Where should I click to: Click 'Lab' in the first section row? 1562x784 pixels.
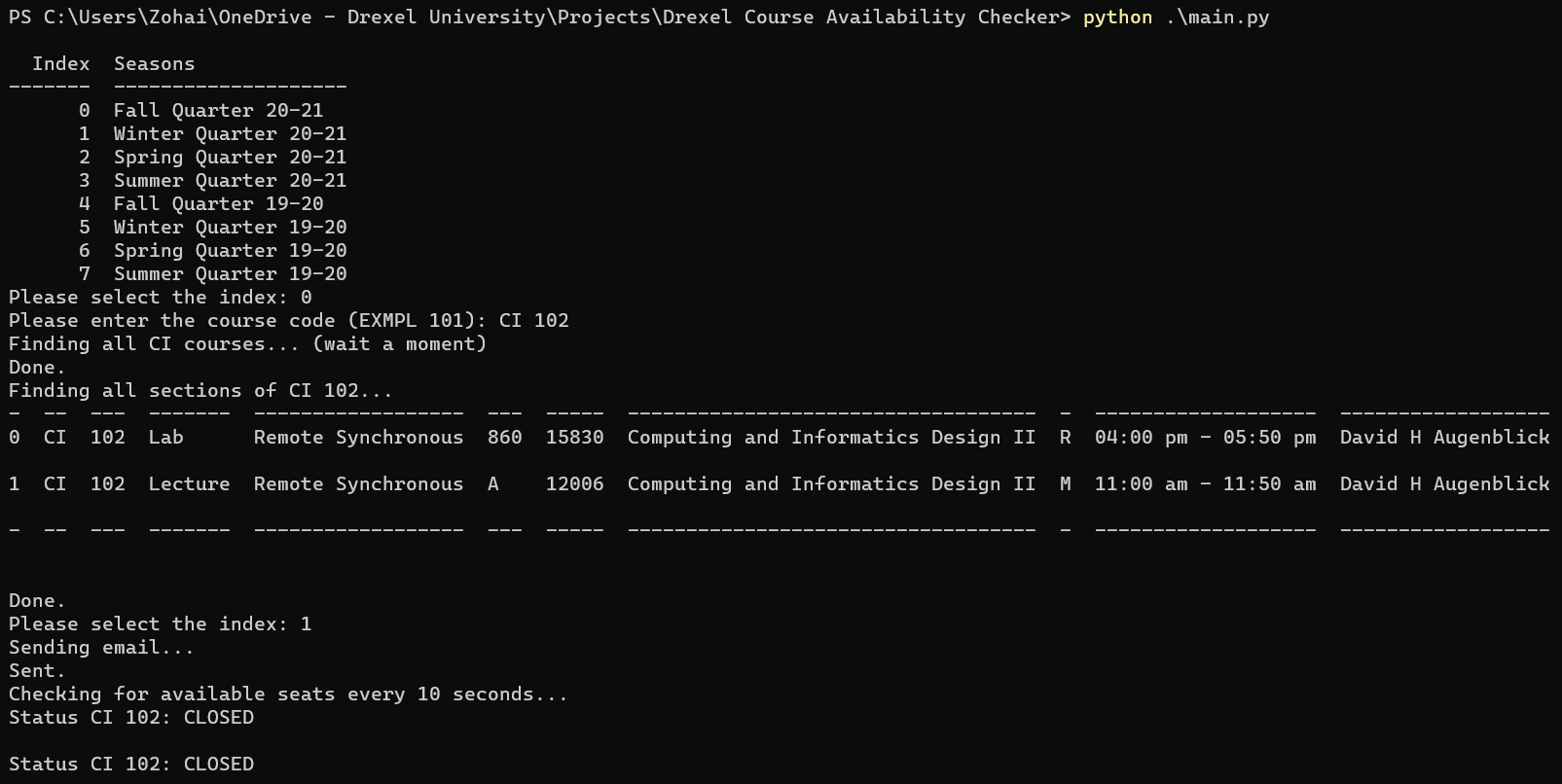[165, 438]
